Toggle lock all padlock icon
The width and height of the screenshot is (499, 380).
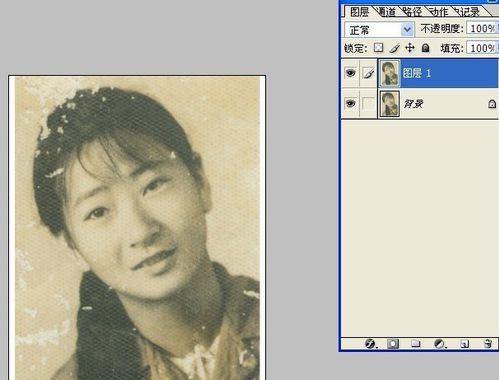point(425,48)
